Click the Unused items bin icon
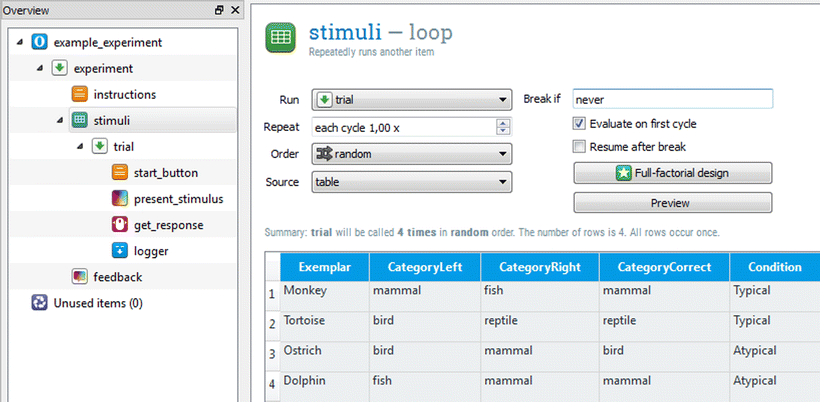This screenshot has height=402, width=820. click(x=39, y=303)
